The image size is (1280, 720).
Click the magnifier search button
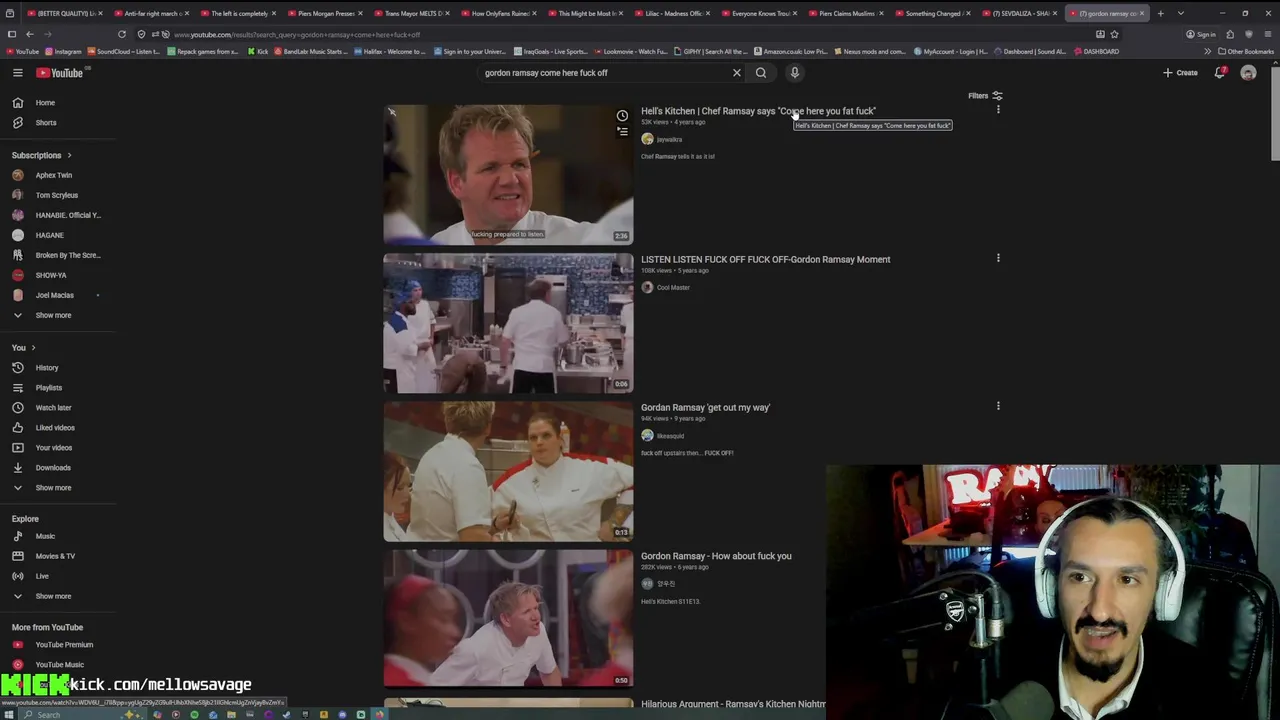tap(761, 72)
